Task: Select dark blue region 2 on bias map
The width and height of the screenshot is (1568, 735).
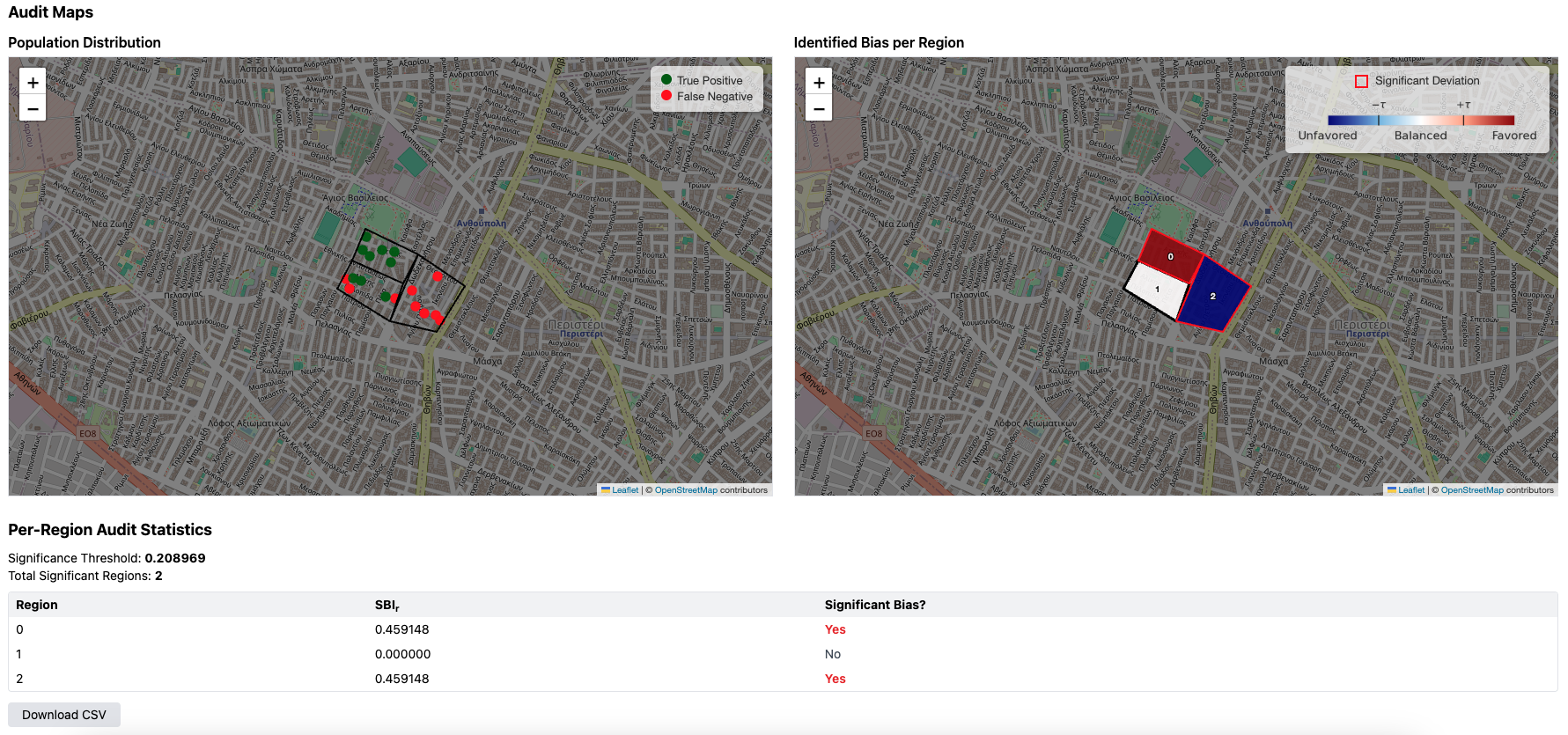Action: click(1213, 296)
